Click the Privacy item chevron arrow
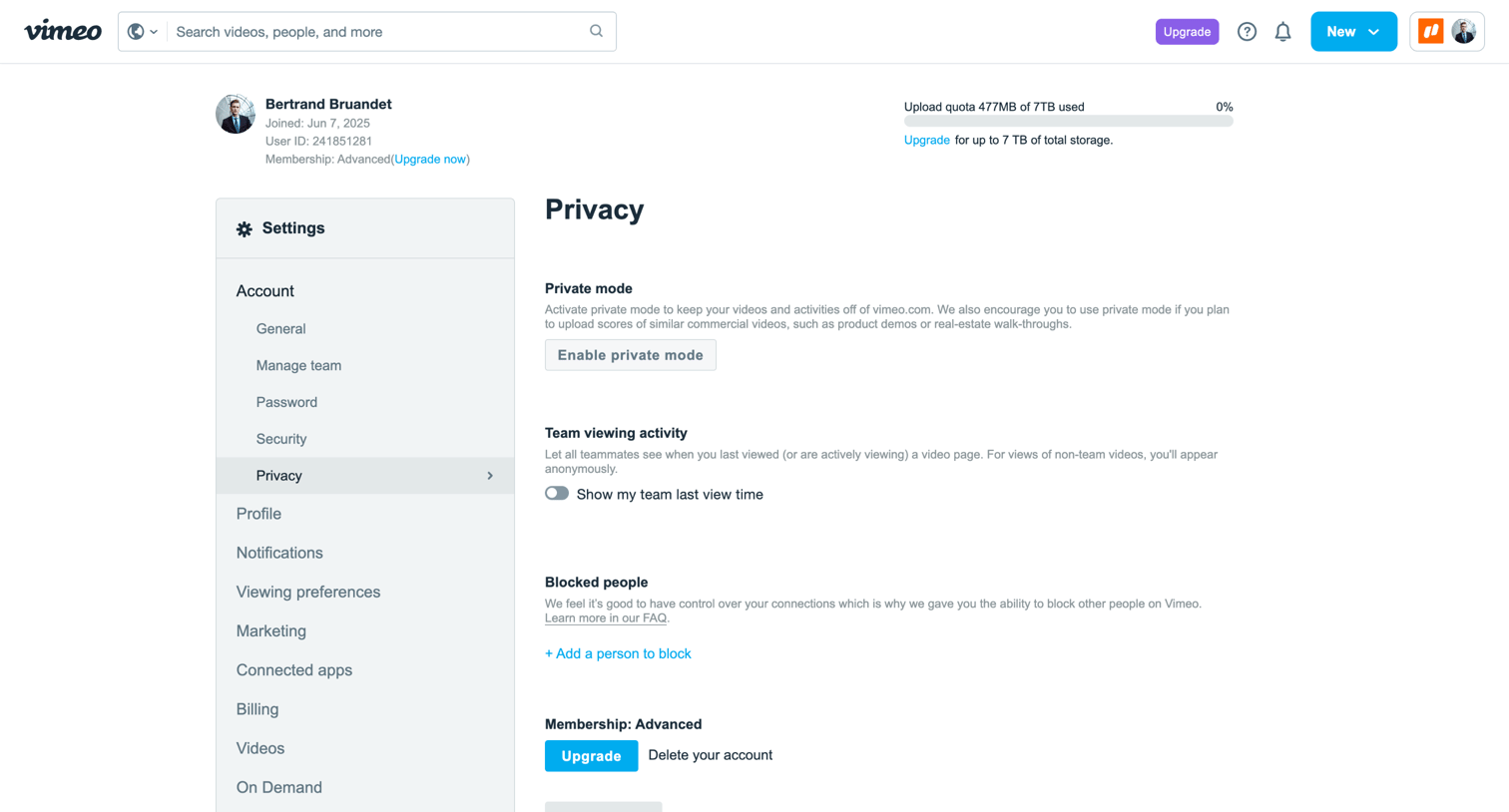The height and width of the screenshot is (812, 1509). click(490, 476)
